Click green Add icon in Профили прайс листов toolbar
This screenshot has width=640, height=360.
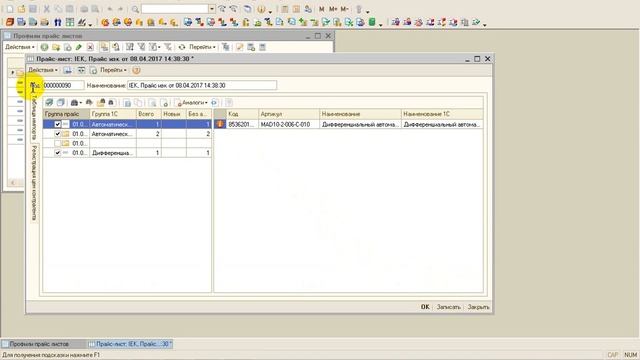pos(44,47)
